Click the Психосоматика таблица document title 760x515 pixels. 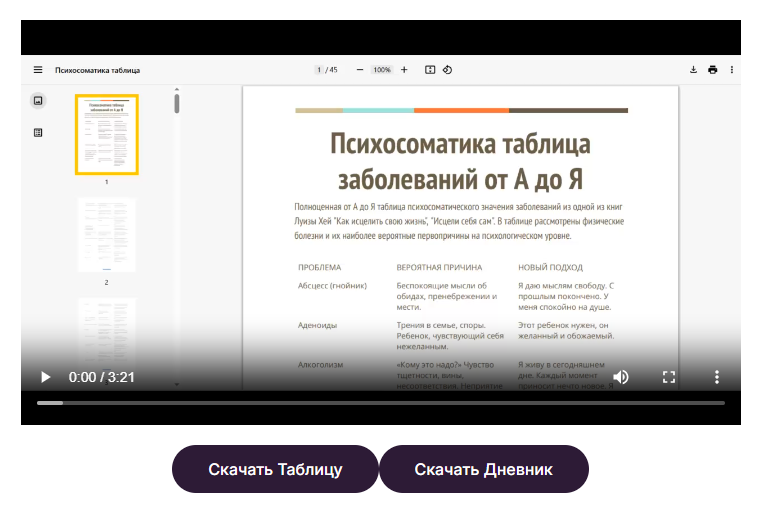[97, 70]
